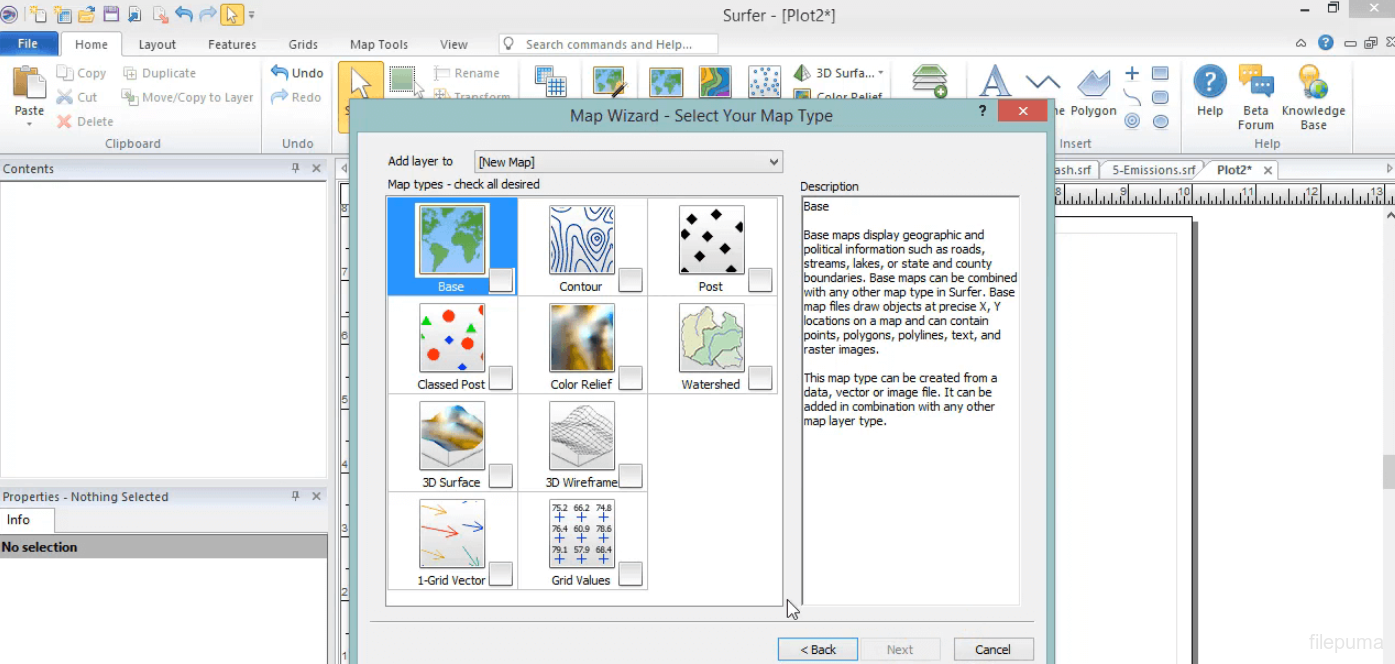Viewport: 1395px width, 664px height.
Task: Check the Grid Values checkbox
Action: (630, 574)
